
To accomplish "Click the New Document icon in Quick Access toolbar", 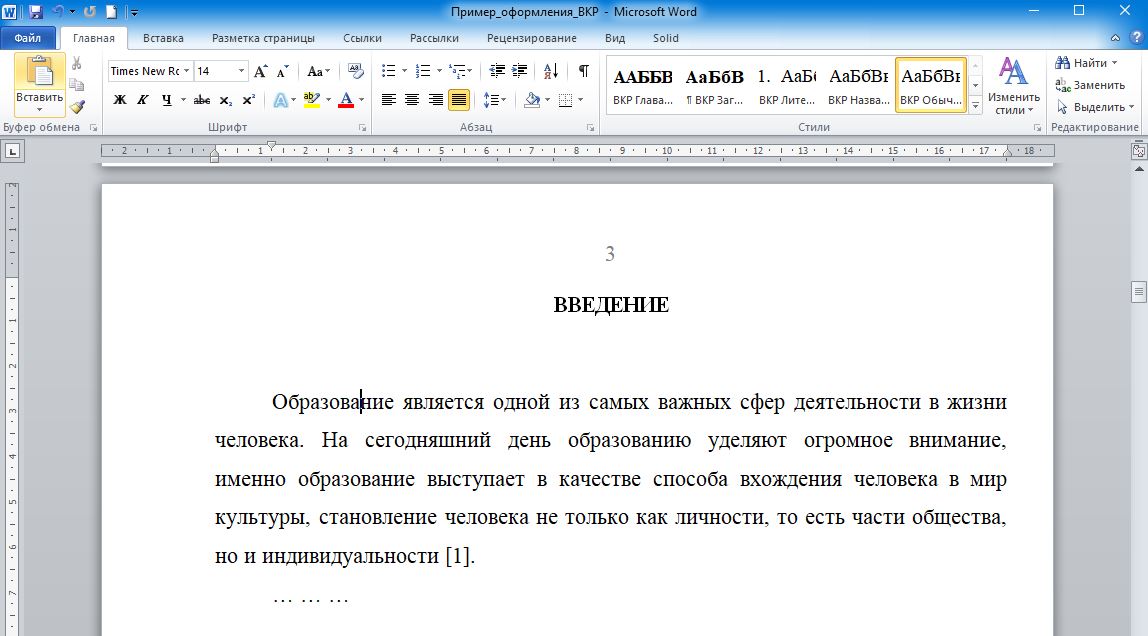I will click(111, 12).
